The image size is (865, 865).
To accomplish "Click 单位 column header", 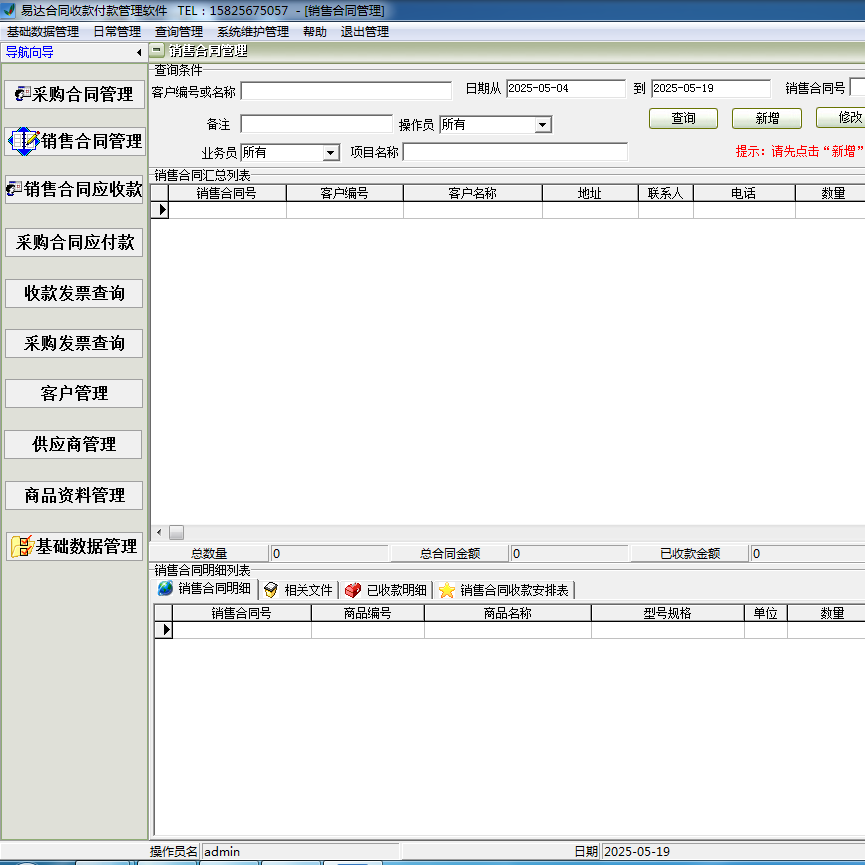I will point(766,613).
